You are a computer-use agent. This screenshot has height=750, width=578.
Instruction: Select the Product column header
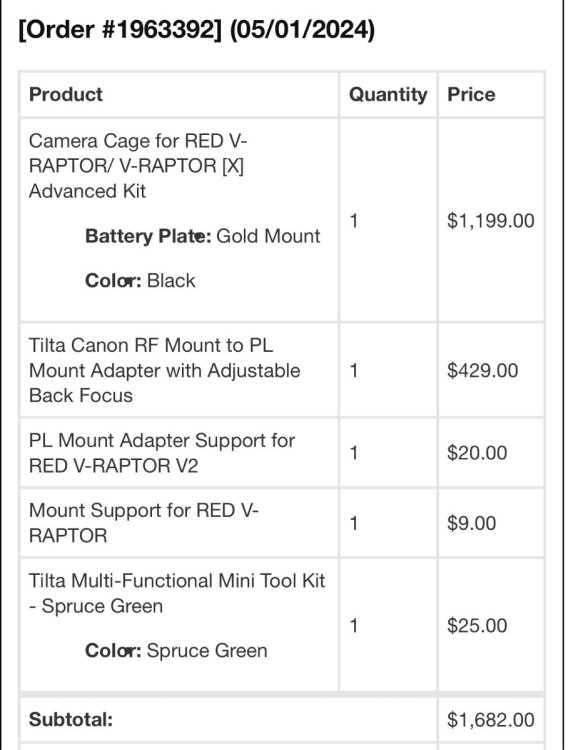66,94
